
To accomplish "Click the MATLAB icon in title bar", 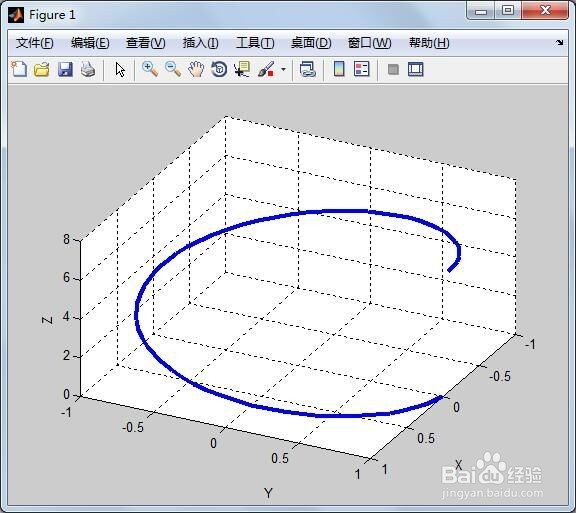I will click(x=16, y=15).
